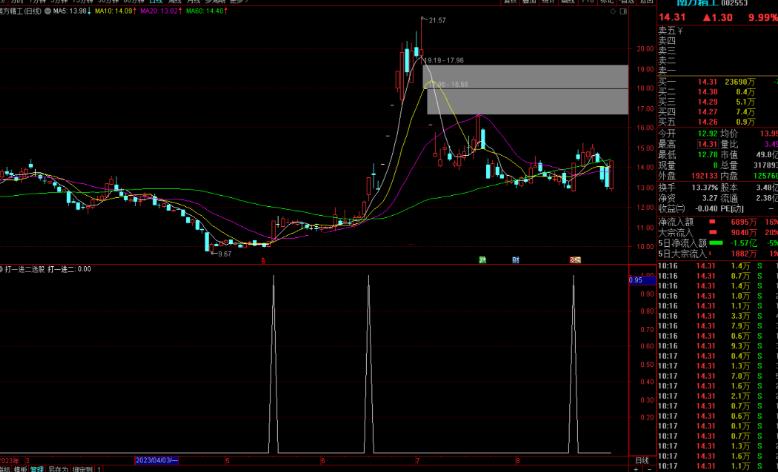Click the 买四 bid price 14.27
This screenshot has height=472, width=778.
tap(708, 112)
